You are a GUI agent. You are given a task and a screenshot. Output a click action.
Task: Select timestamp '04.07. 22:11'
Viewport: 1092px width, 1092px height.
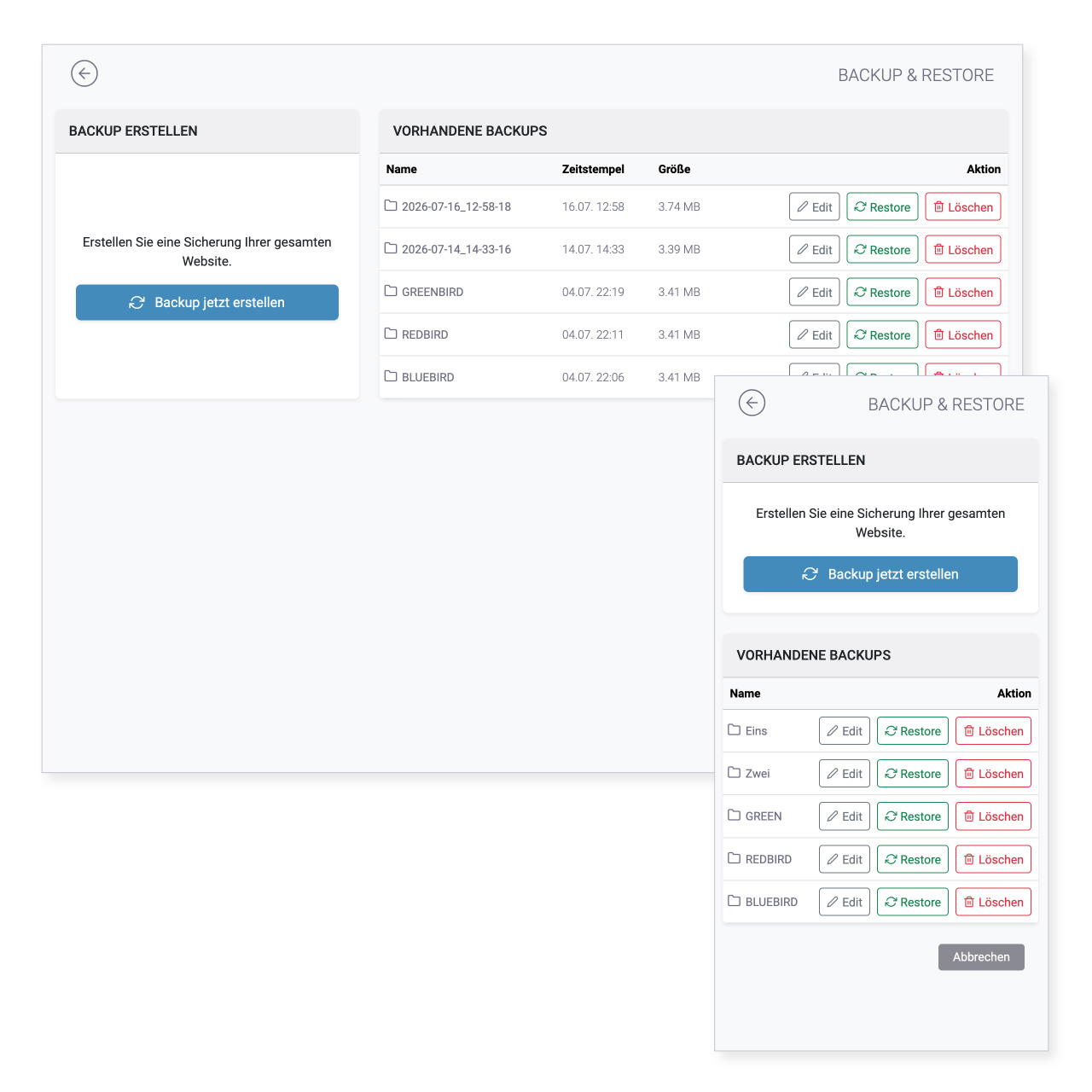coord(593,334)
